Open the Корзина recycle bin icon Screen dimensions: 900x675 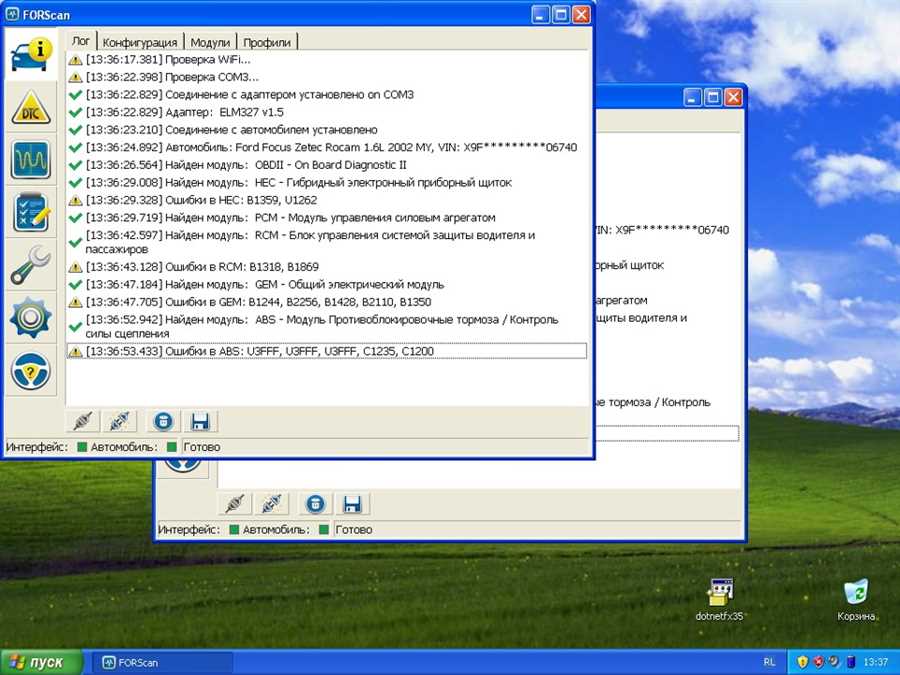click(x=855, y=599)
